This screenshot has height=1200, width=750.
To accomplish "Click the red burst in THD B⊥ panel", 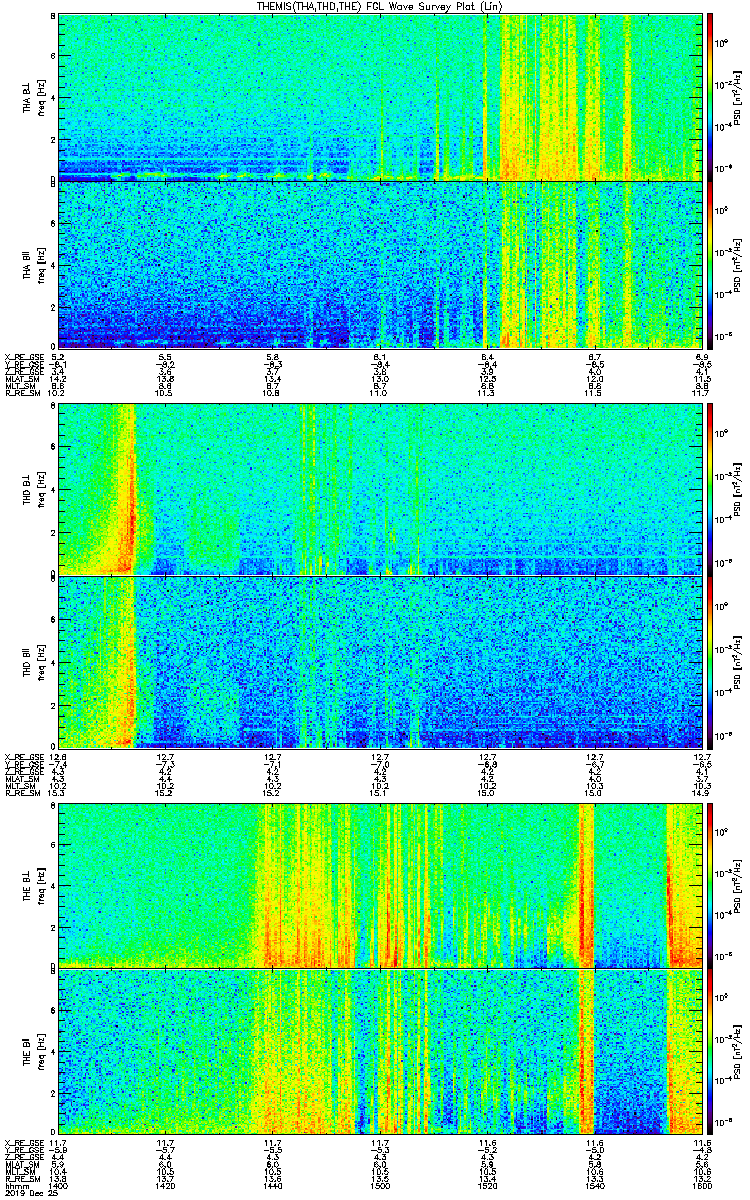I will click(x=129, y=500).
